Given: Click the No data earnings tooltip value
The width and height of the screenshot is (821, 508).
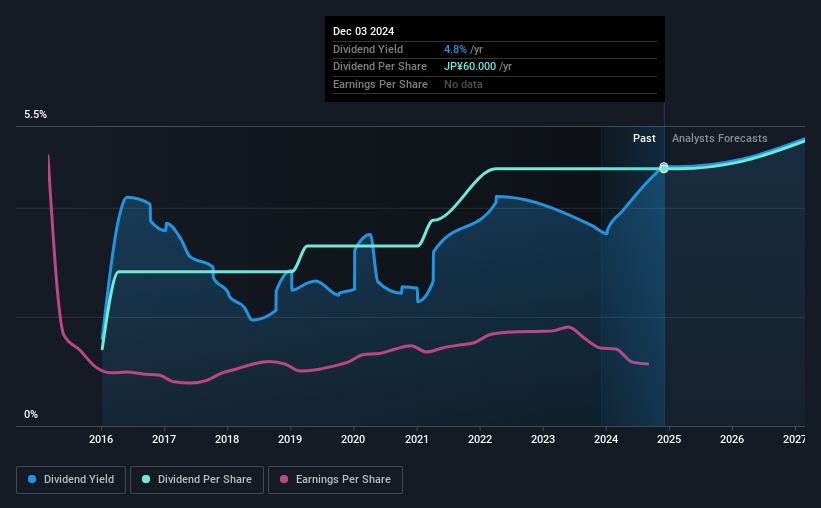Looking at the screenshot, I should click(x=464, y=84).
